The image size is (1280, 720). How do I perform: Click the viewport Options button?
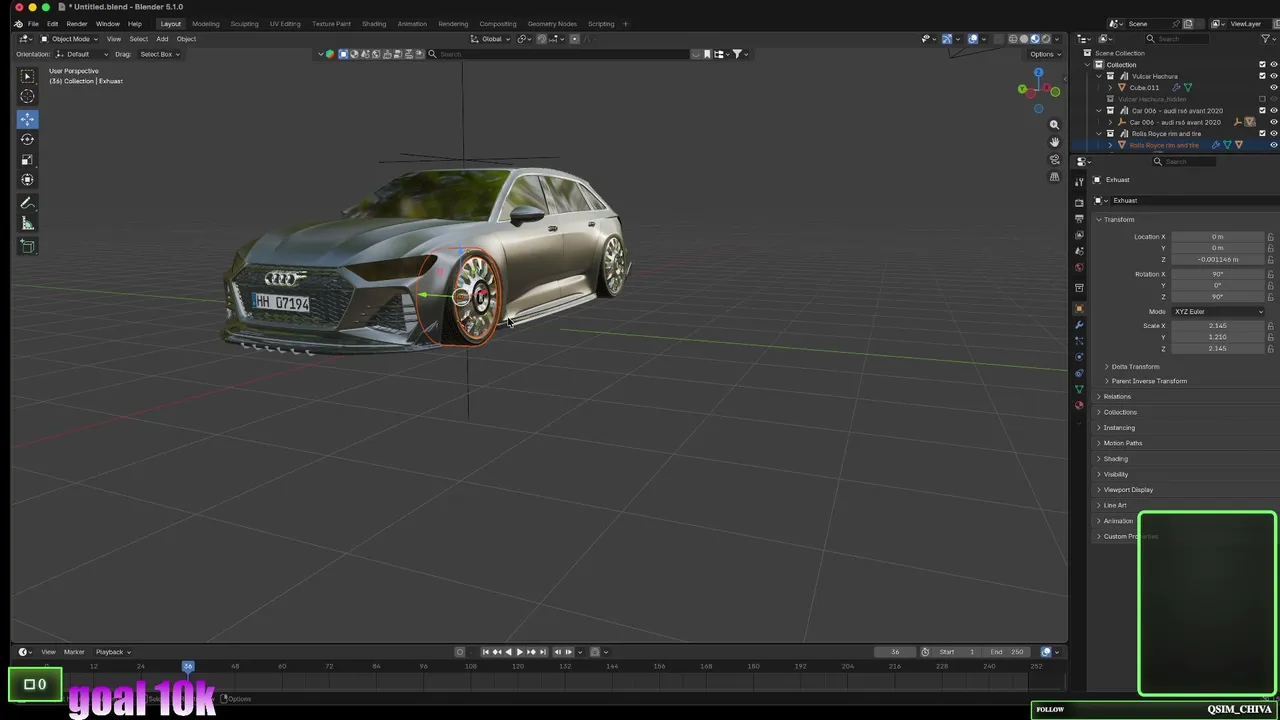1043,54
